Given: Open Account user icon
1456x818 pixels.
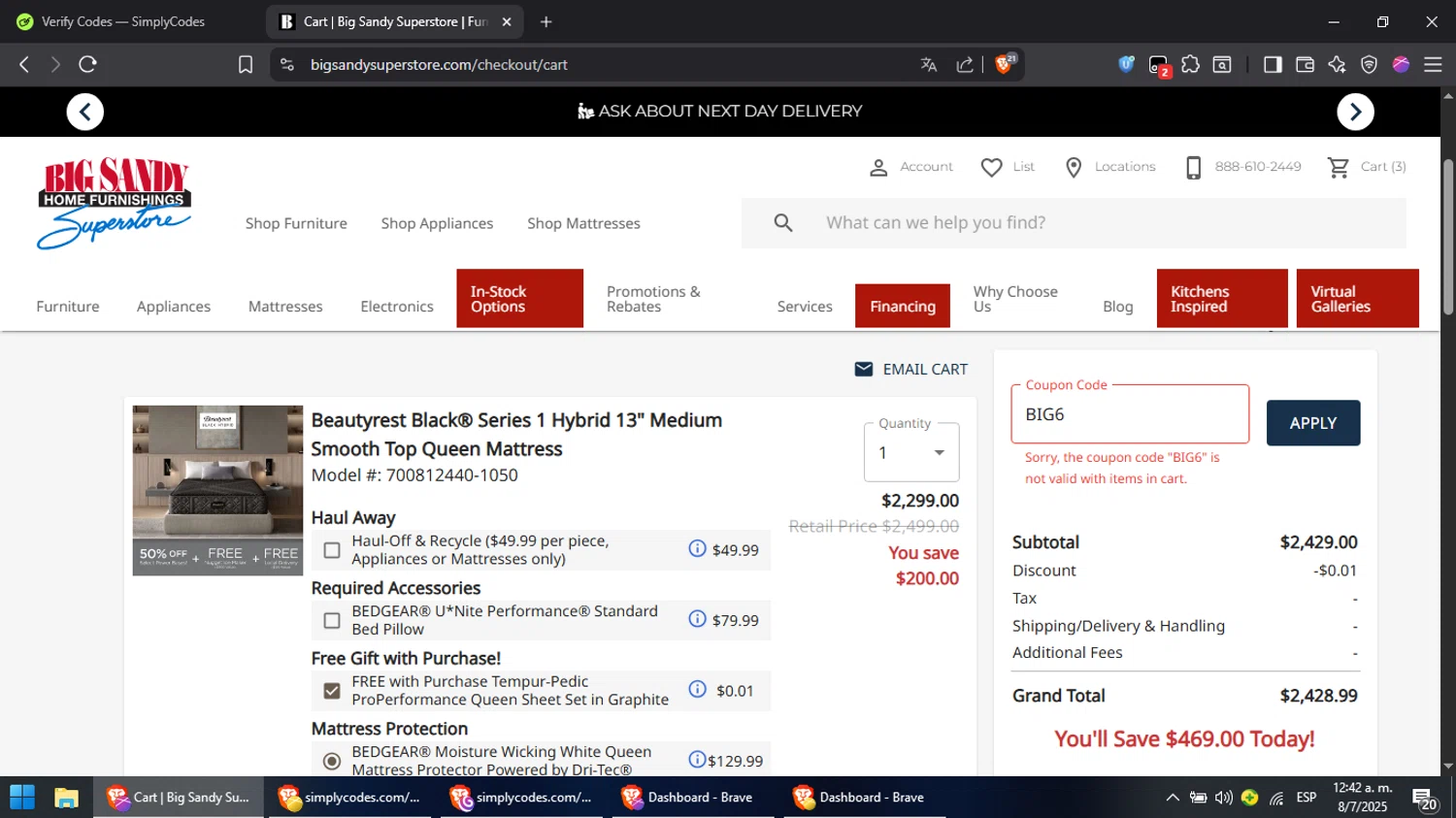Looking at the screenshot, I should point(878,167).
